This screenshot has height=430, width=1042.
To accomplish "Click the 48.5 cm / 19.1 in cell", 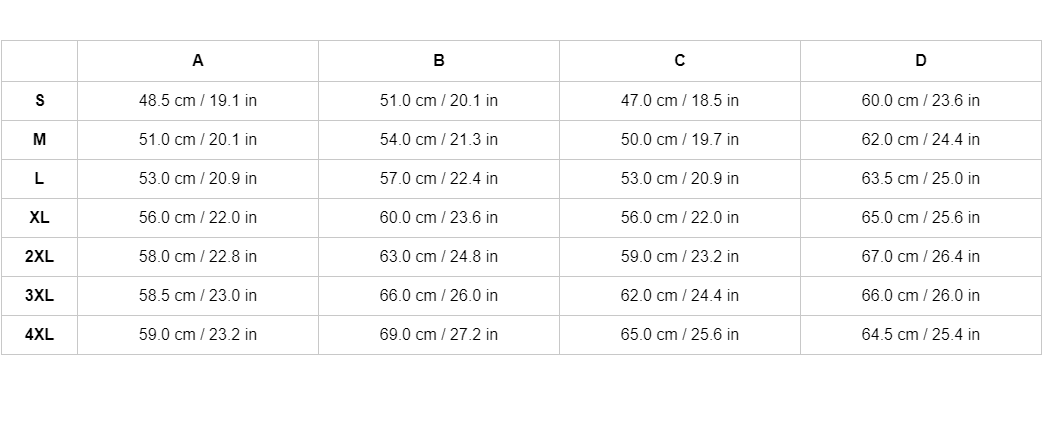I will pyautogui.click(x=198, y=100).
